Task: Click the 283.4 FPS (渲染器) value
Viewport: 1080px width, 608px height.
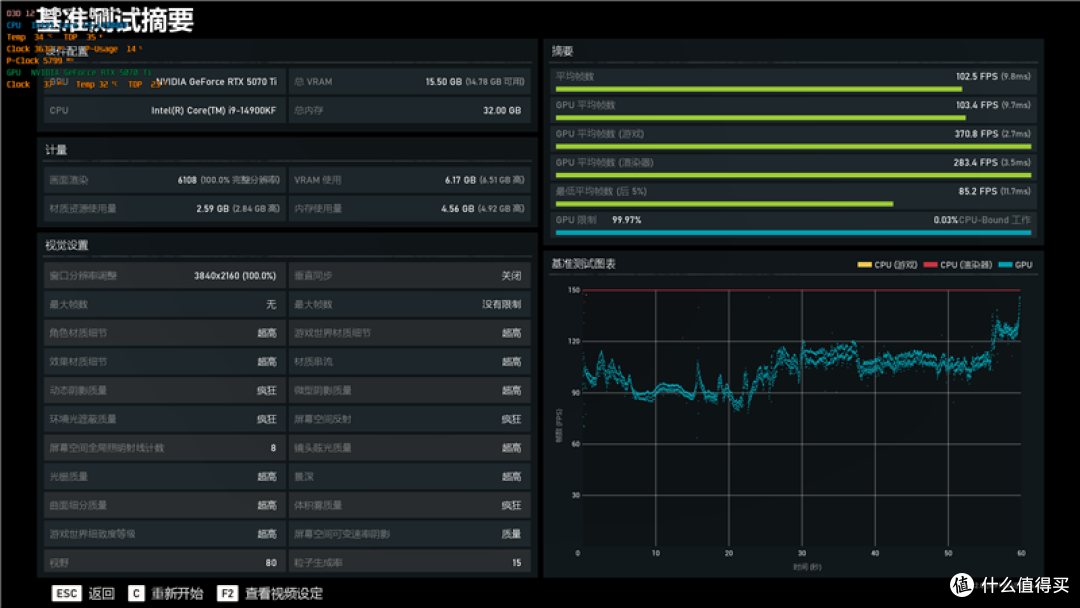Action: coord(992,163)
